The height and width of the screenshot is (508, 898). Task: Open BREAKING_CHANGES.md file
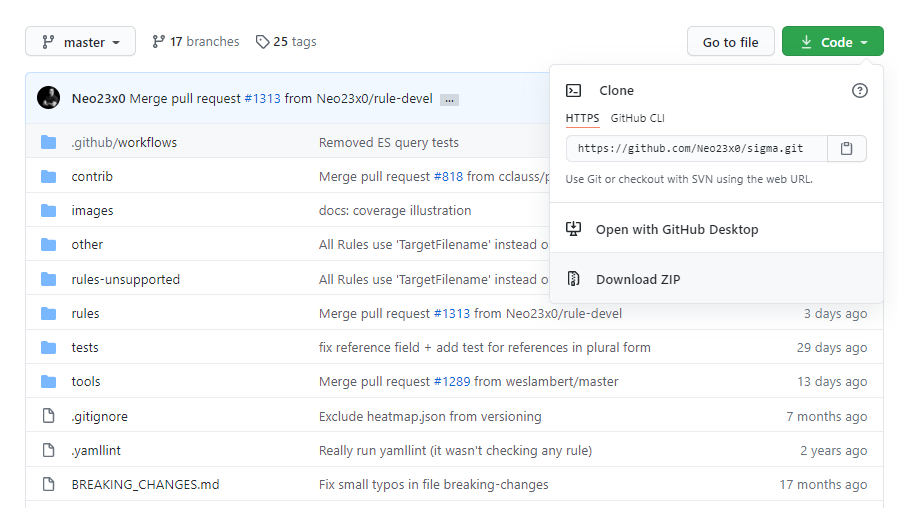[x=145, y=485]
